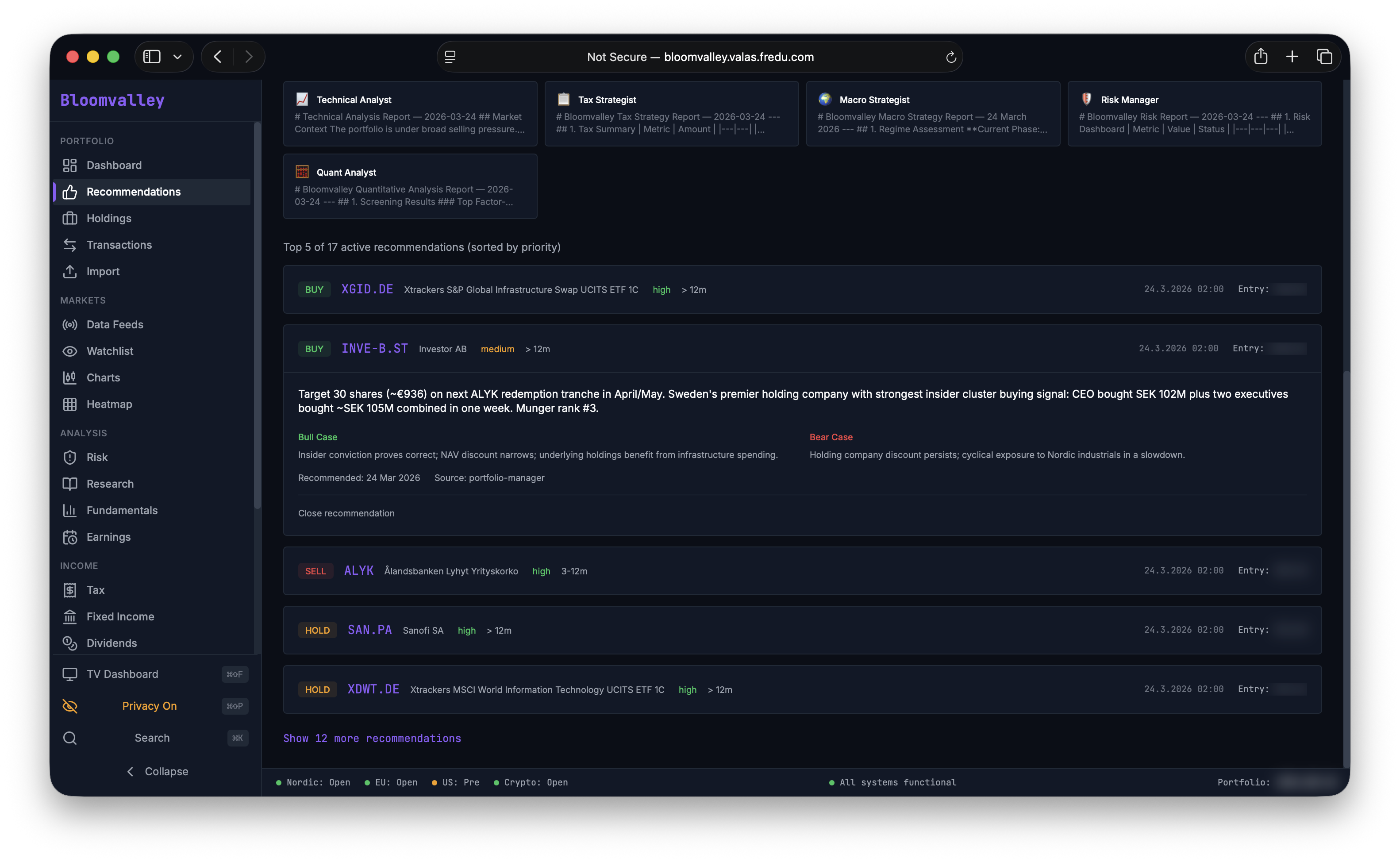This screenshot has height=862, width=1400.
Task: Expand the XGID.DE buy recommendation
Action: pyautogui.click(x=802, y=289)
